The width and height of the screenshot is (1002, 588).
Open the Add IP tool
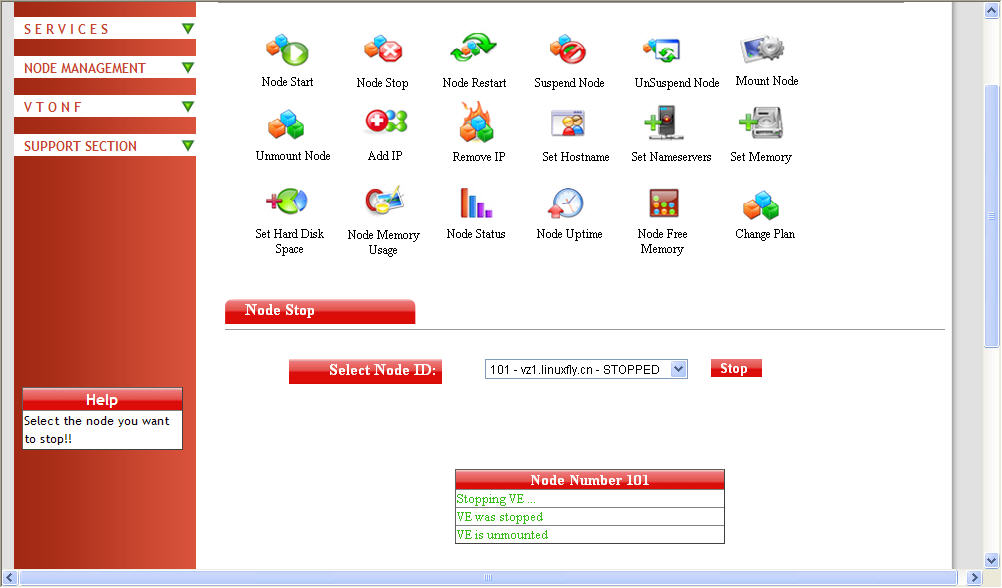tap(385, 124)
